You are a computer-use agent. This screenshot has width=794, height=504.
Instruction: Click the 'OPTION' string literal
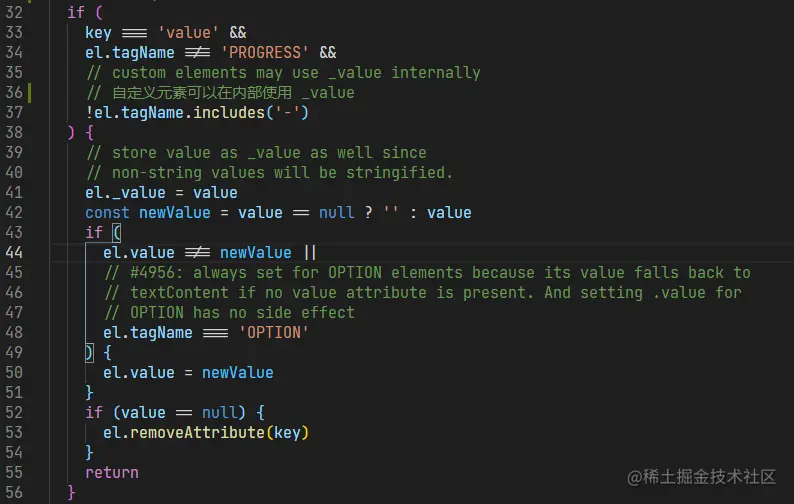coord(273,333)
